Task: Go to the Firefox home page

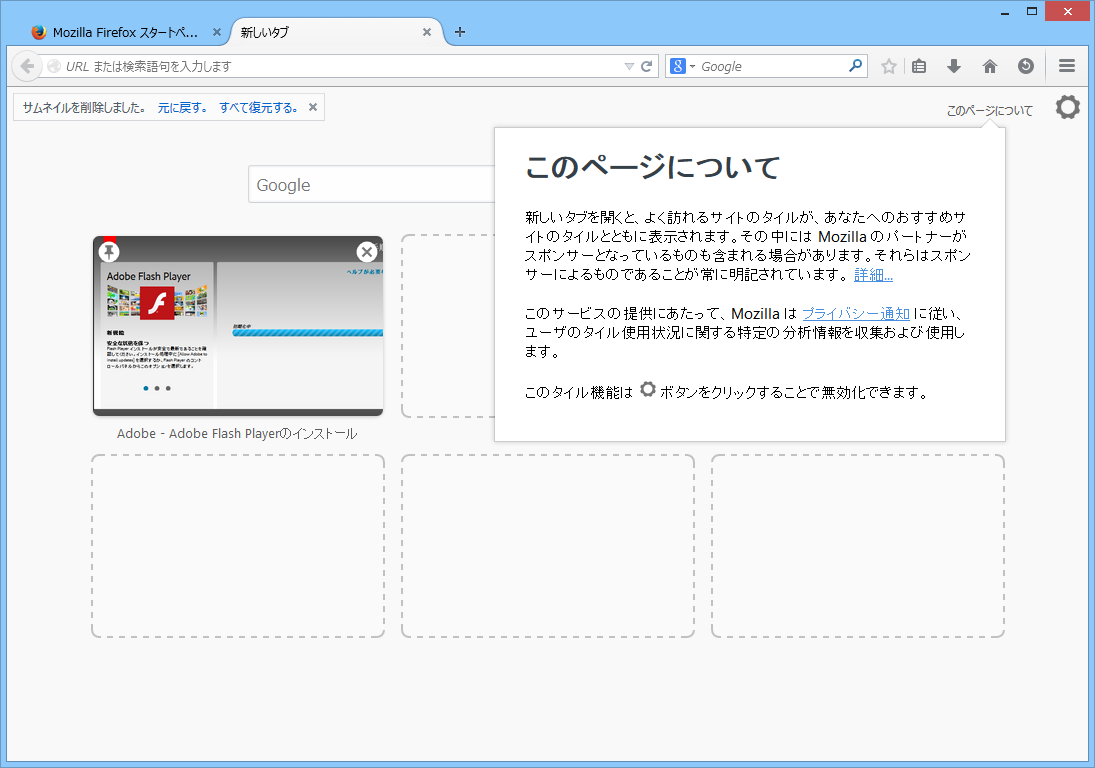Action: (989, 66)
